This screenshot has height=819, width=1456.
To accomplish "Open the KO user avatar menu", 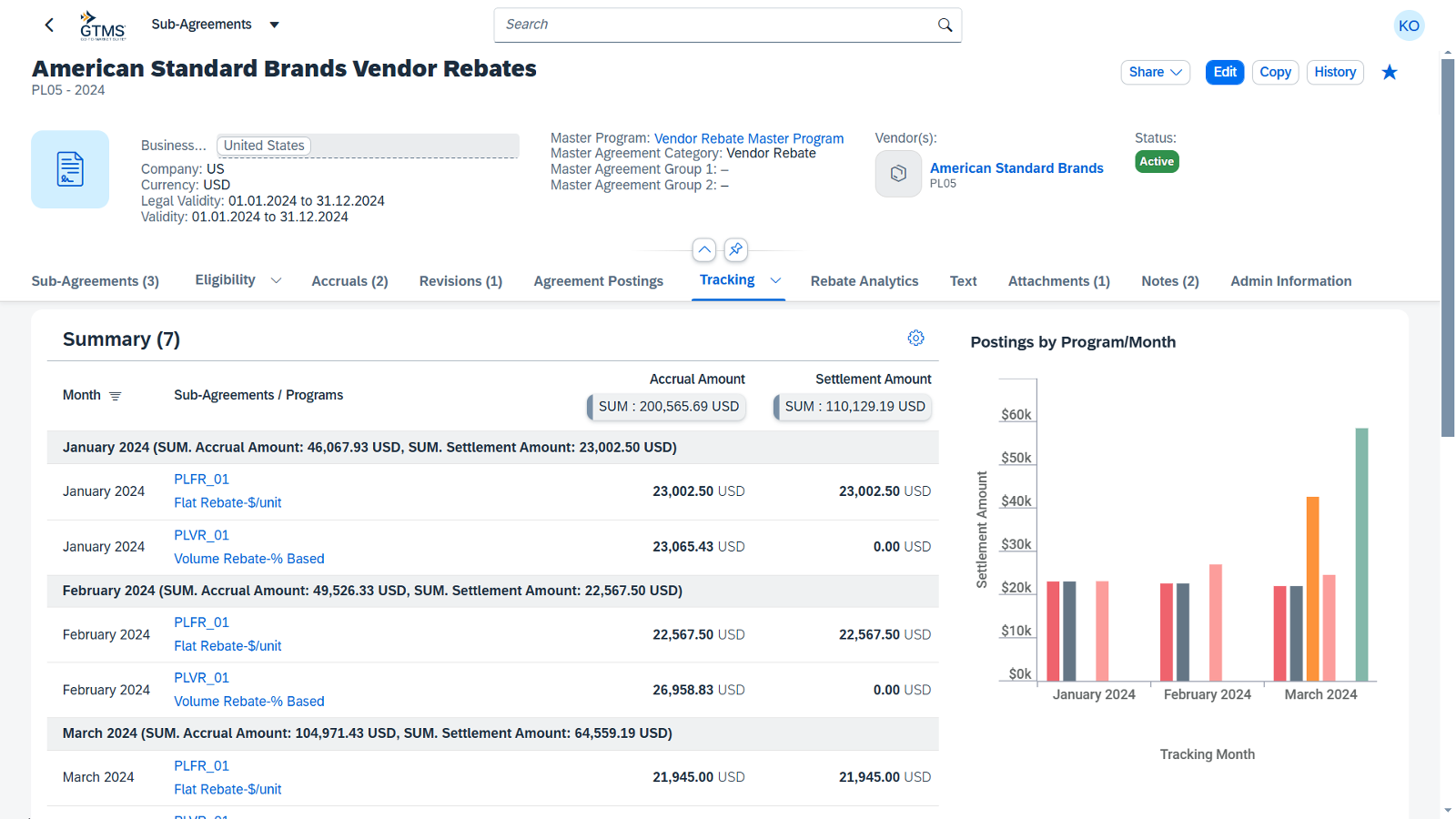I will (x=1408, y=25).
